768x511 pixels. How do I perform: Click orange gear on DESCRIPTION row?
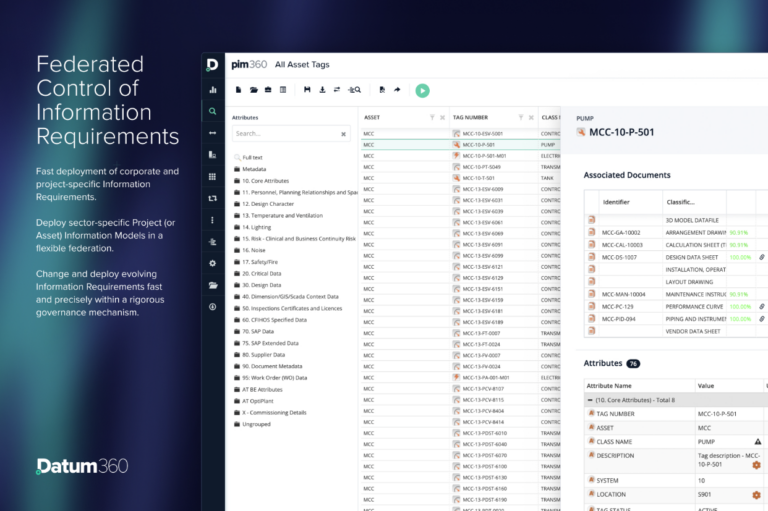tap(756, 465)
